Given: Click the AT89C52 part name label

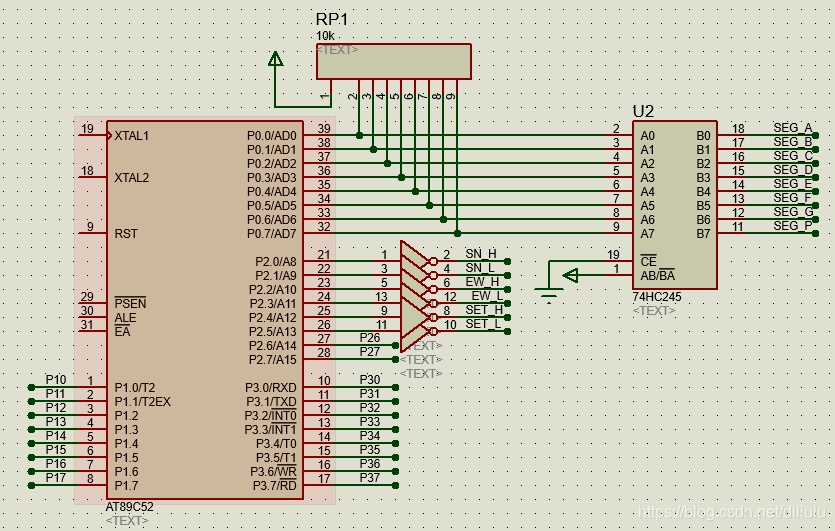Looking at the screenshot, I should click(130, 507).
